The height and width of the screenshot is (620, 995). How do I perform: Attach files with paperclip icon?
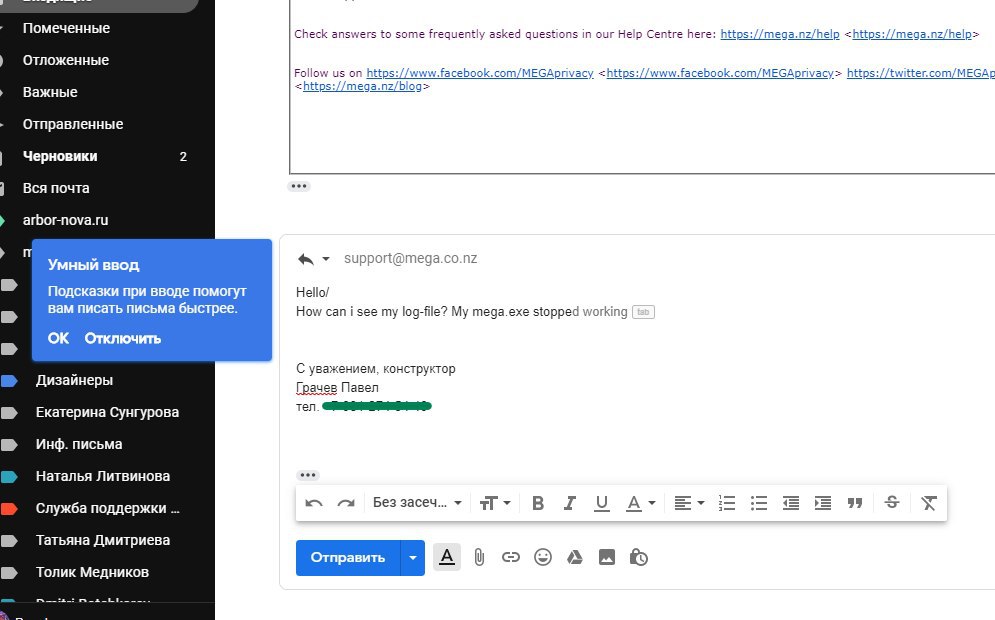tap(479, 557)
